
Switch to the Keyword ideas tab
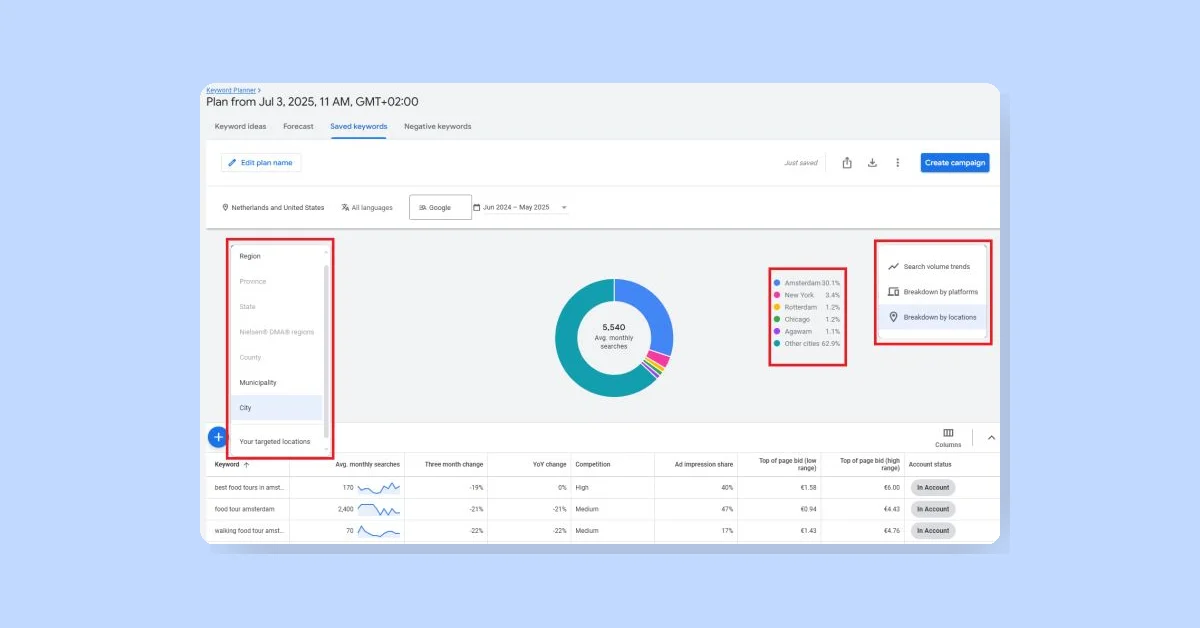point(241,127)
